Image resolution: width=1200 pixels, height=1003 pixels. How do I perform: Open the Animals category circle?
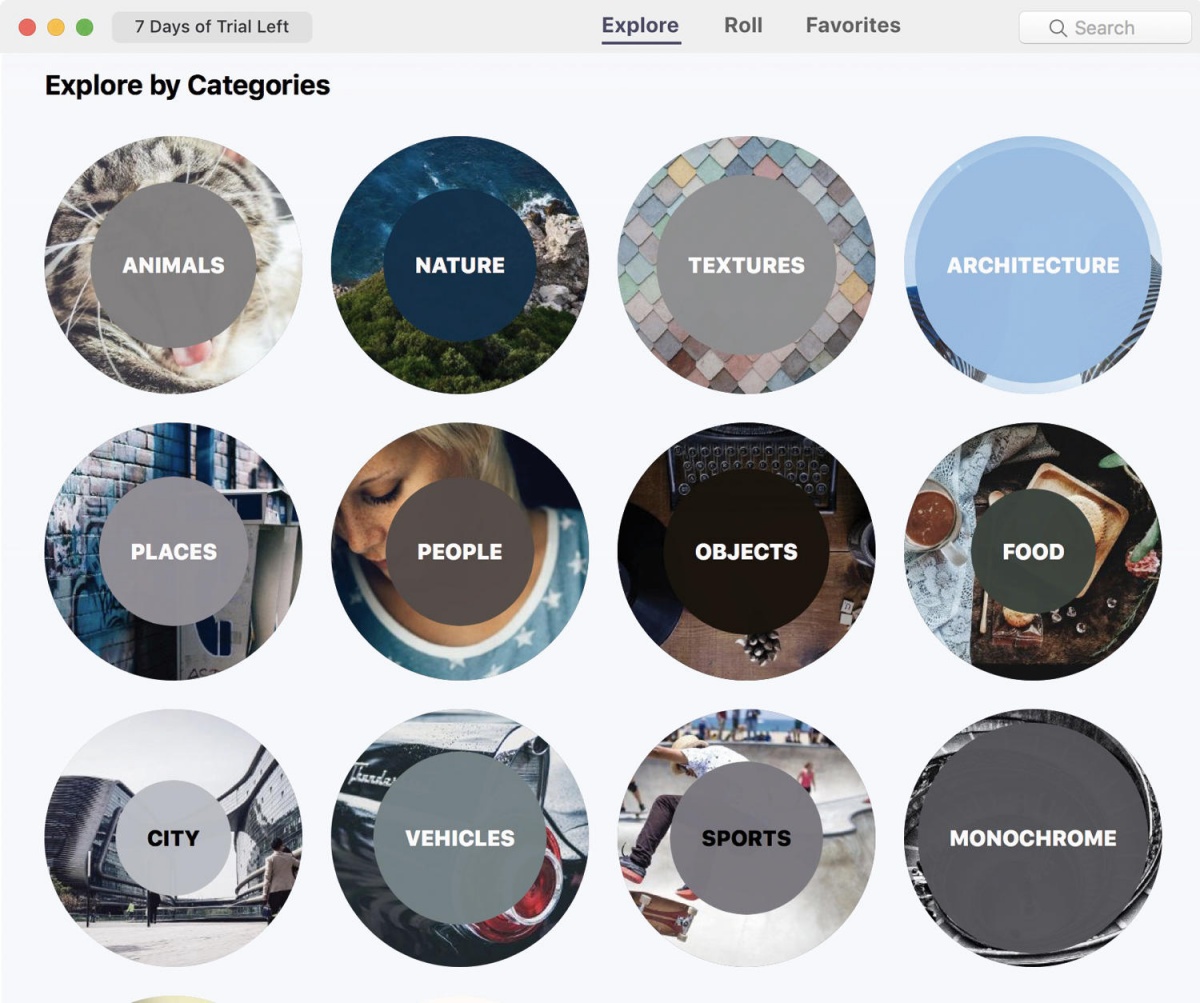(173, 265)
